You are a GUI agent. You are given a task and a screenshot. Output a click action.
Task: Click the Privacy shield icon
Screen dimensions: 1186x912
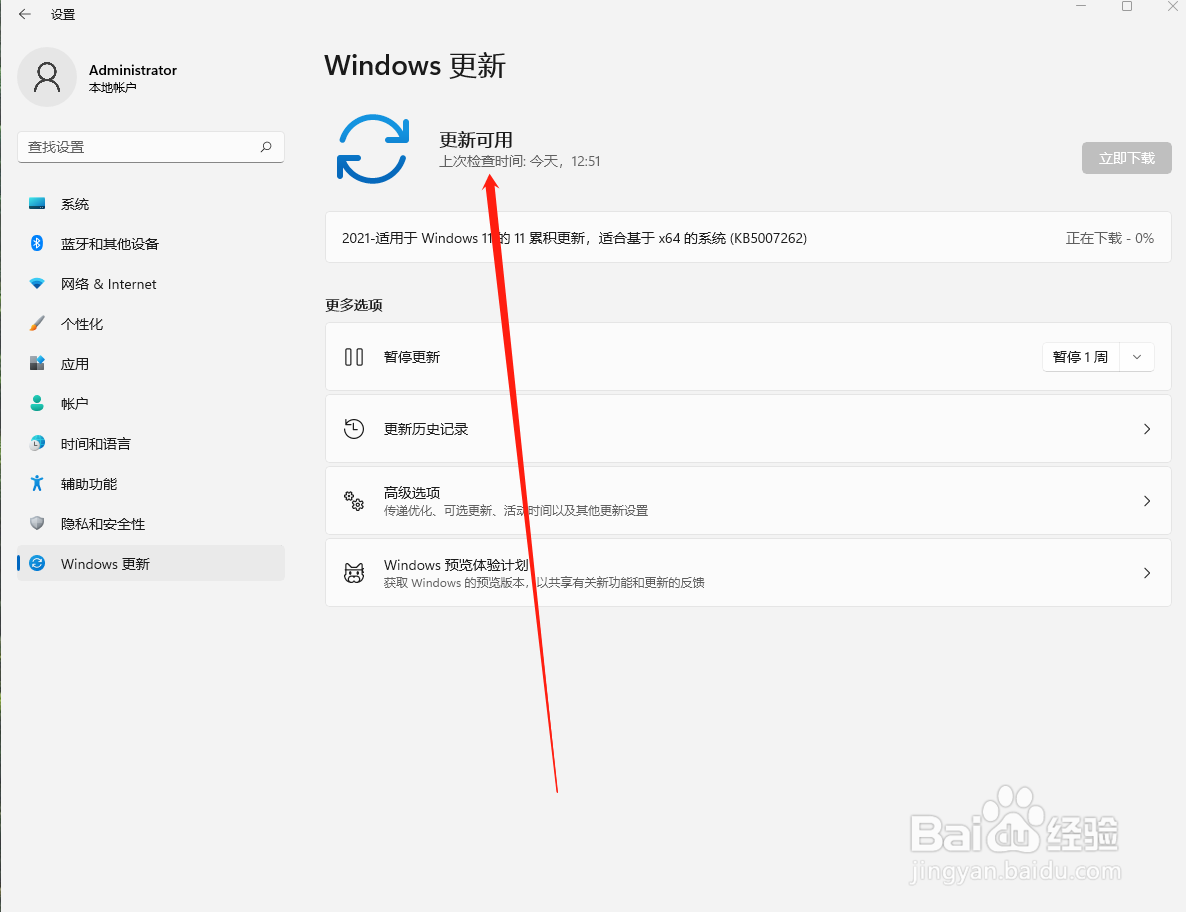pyautogui.click(x=37, y=523)
